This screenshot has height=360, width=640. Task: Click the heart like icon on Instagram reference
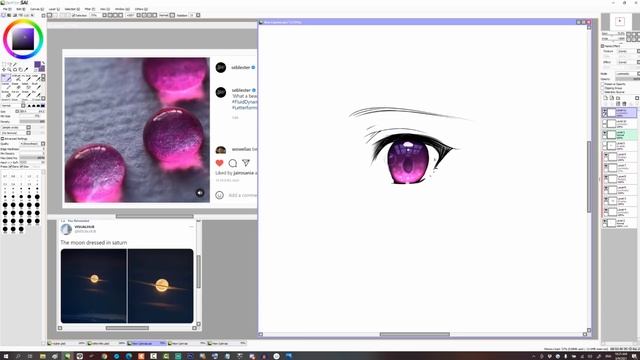(x=220, y=163)
